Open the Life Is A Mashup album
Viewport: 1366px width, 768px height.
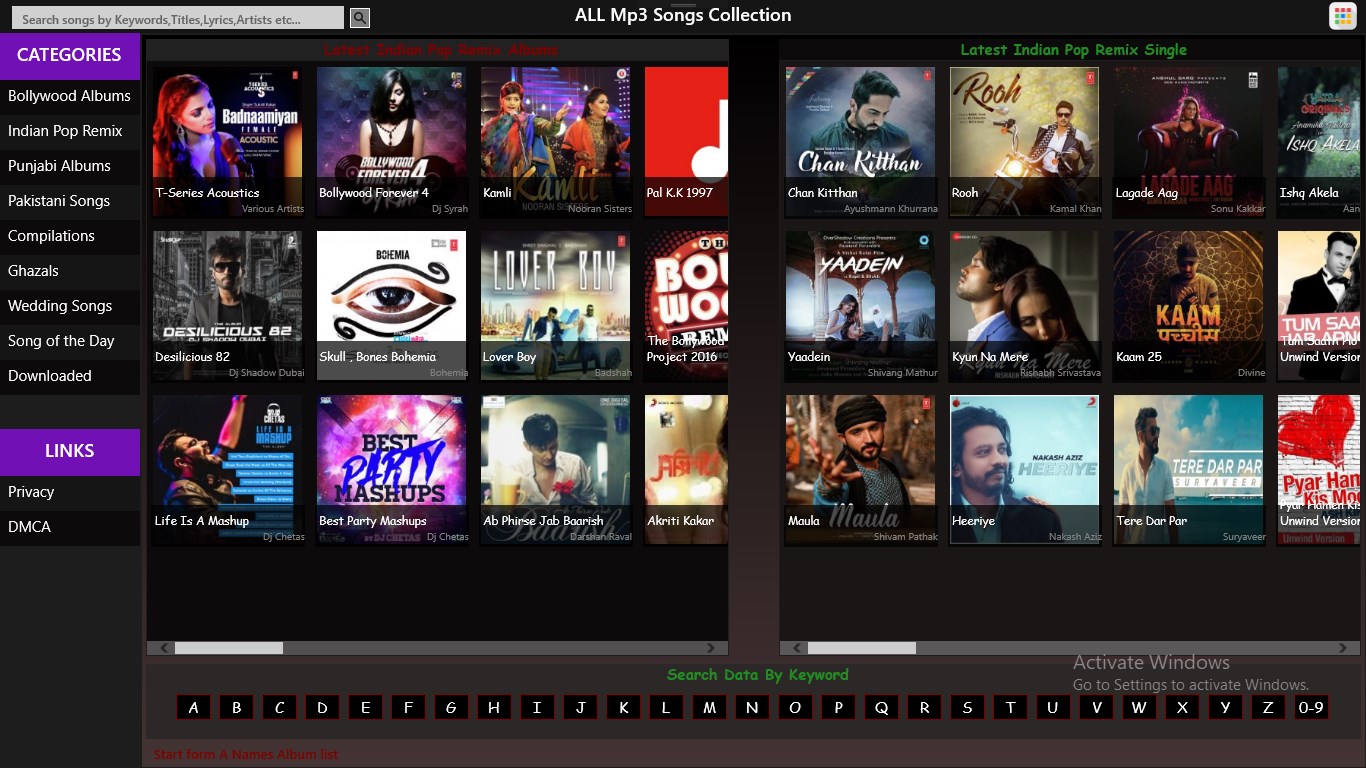click(227, 470)
